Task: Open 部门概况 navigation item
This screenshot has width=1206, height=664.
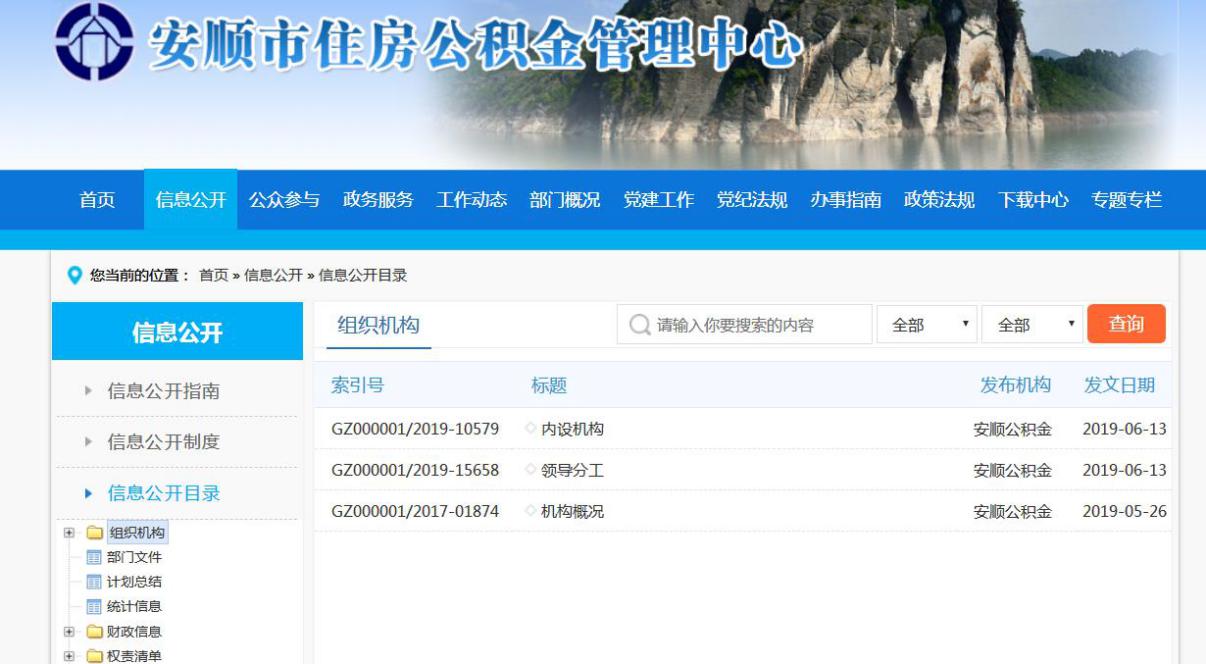Action: (565, 200)
